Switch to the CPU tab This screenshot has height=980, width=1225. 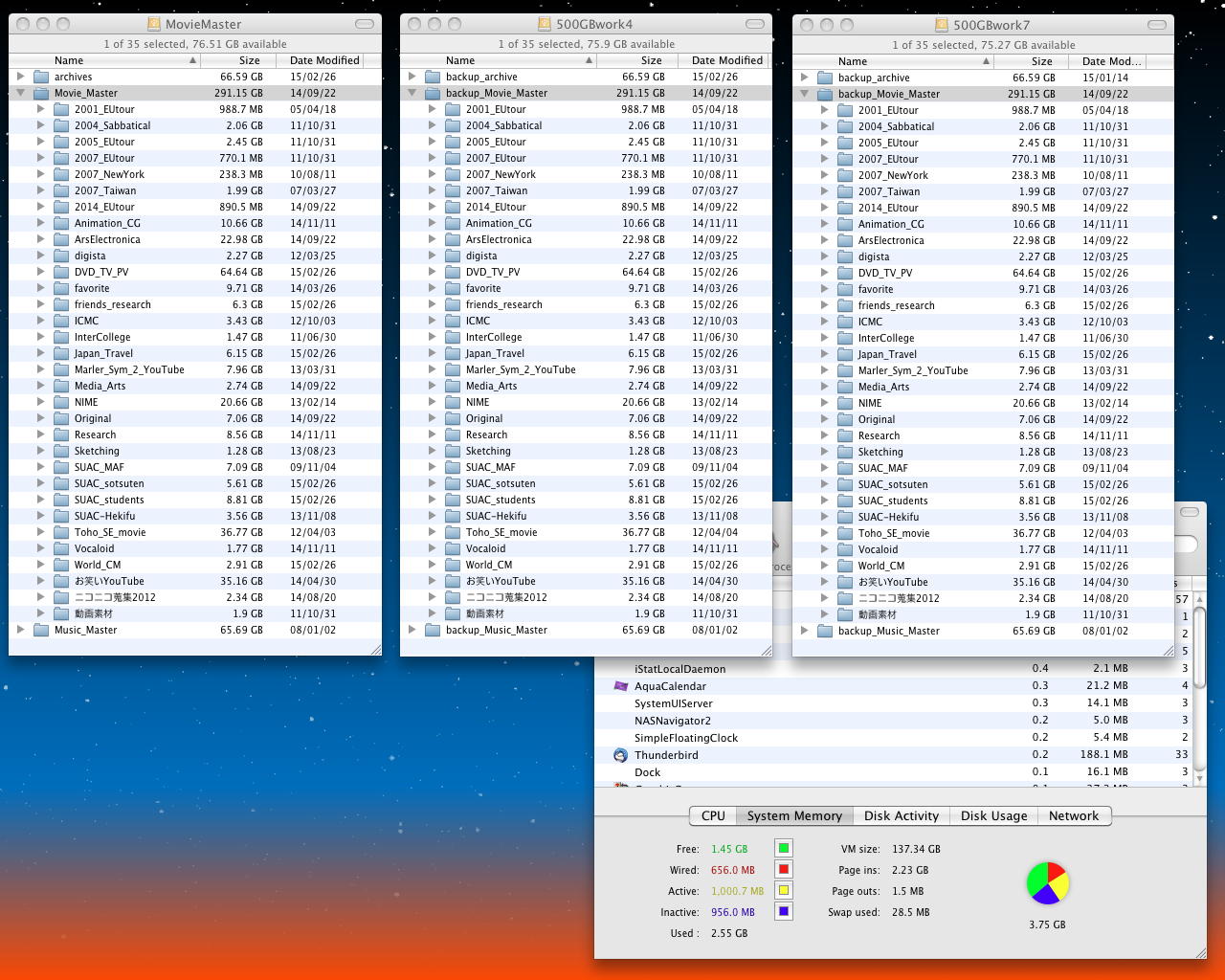tap(713, 815)
